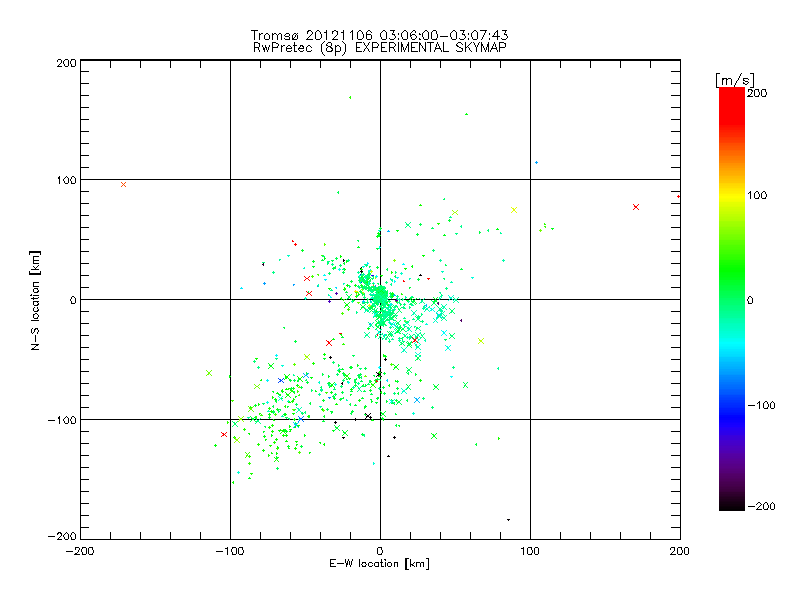Viewport: 800px width, 600px height.
Task: Click the orange X marker near top-left edge
Action: click(x=123, y=185)
